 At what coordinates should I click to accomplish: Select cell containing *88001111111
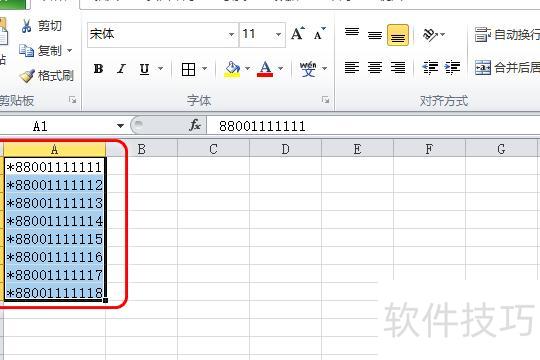[54, 167]
